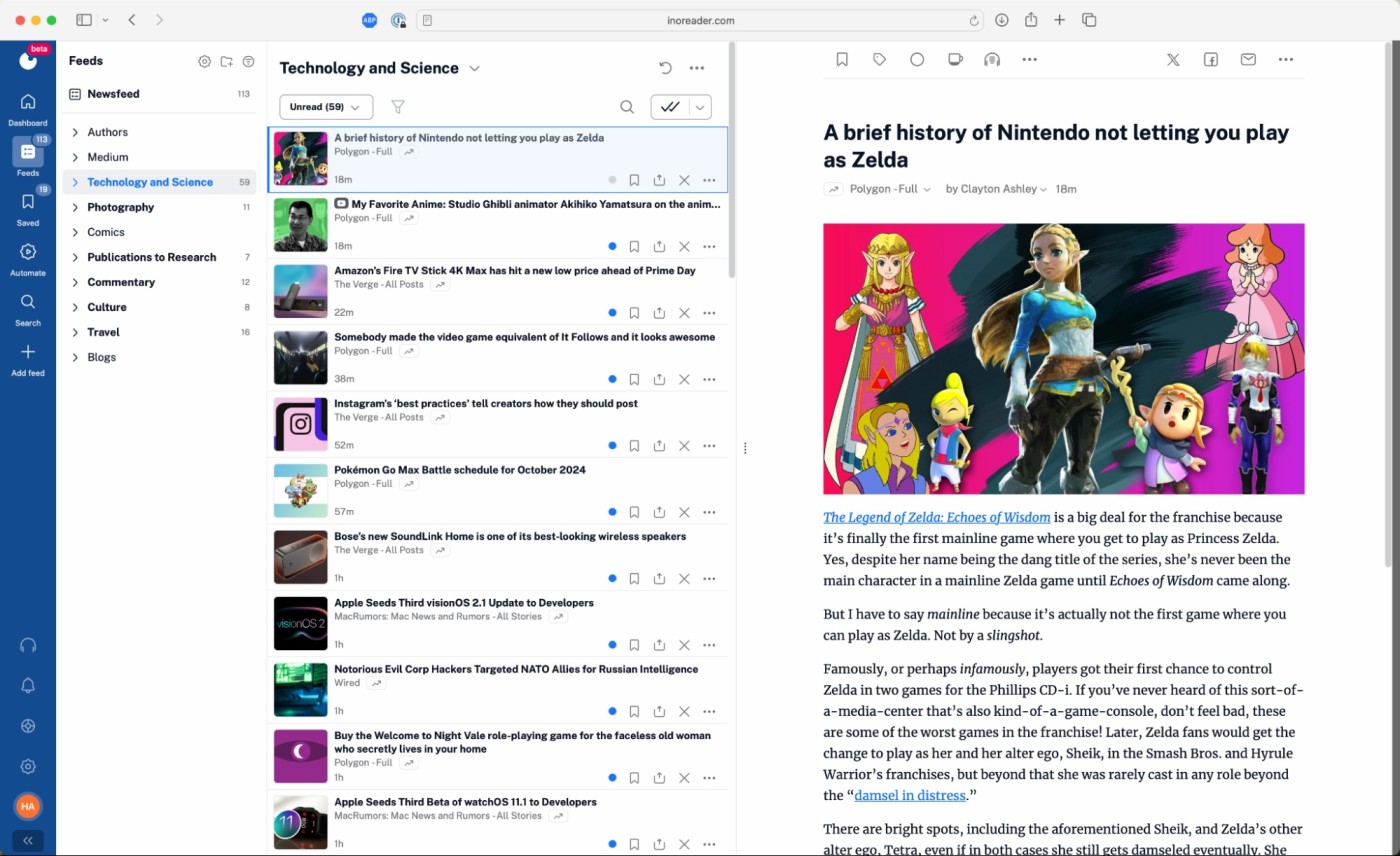The width and height of the screenshot is (1400, 856).
Task: Expand the Publications to Research folder chevron
Action: tap(75, 257)
